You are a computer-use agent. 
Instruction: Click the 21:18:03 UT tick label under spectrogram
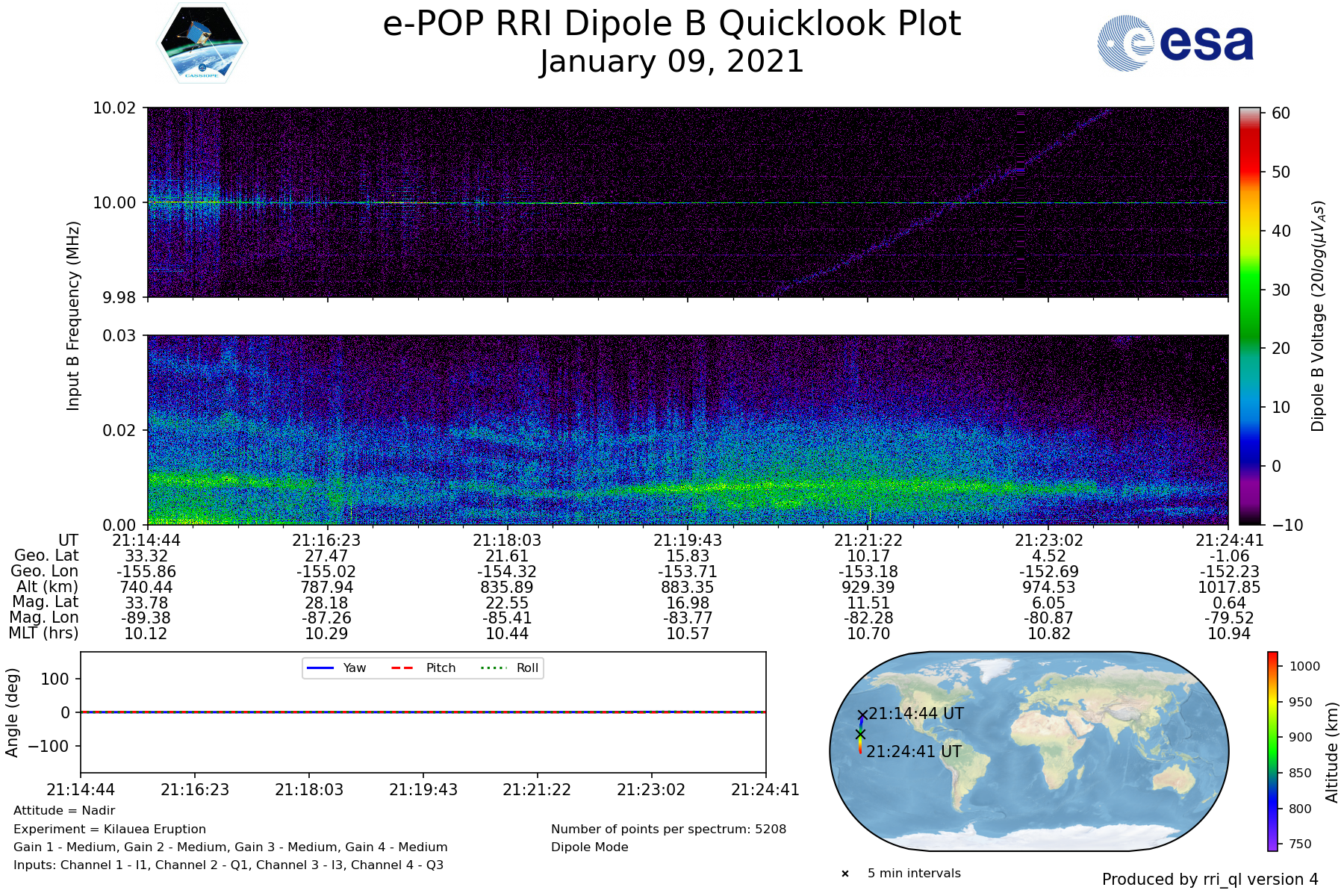(x=507, y=541)
